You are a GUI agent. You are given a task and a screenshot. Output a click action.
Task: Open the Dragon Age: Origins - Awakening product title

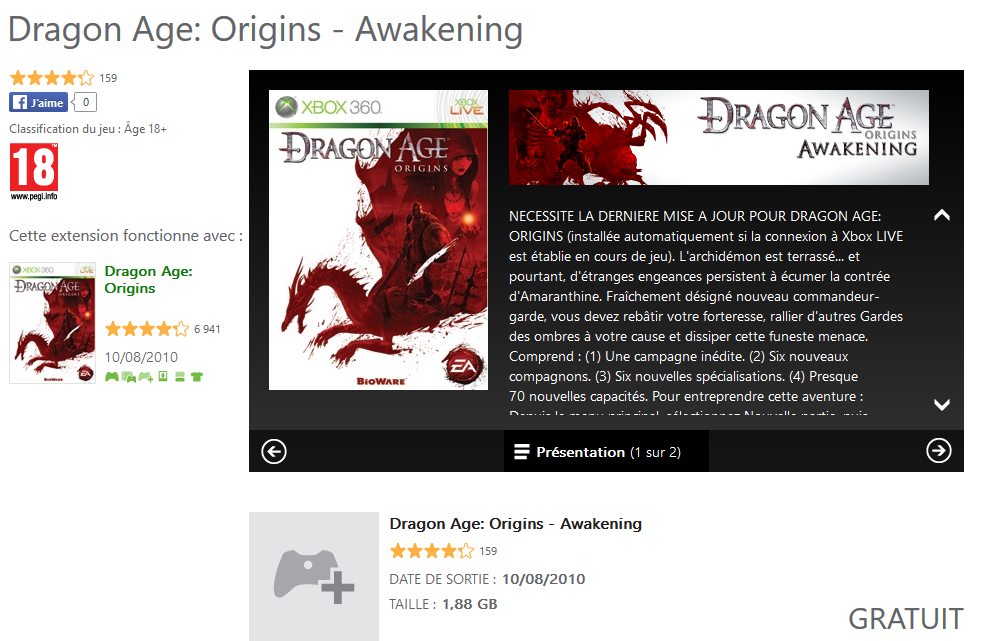(516, 523)
